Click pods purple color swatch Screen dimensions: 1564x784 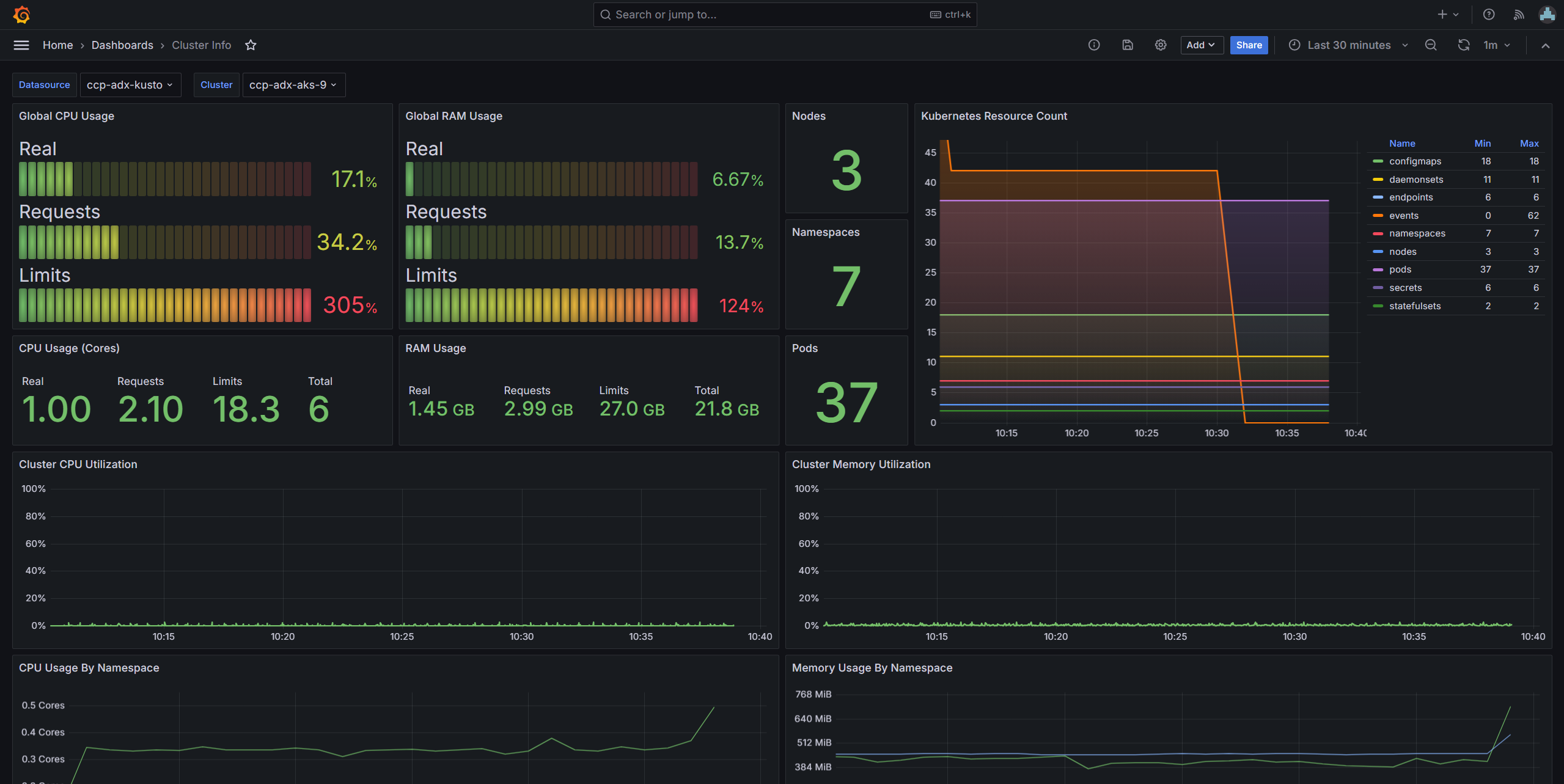point(1378,269)
